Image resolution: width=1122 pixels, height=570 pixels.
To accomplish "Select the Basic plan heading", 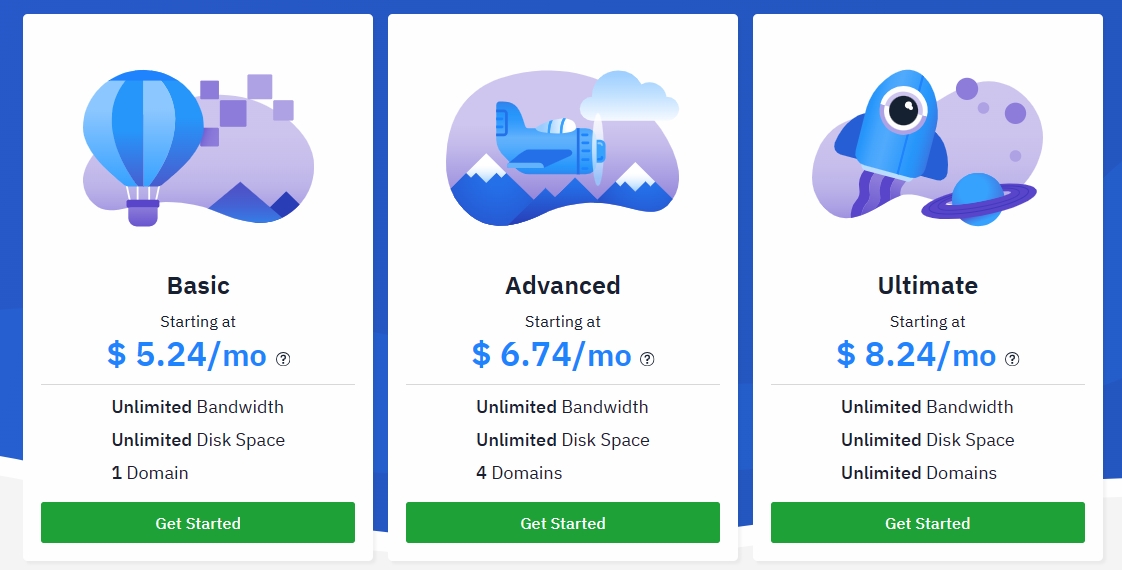I will tap(198, 285).
